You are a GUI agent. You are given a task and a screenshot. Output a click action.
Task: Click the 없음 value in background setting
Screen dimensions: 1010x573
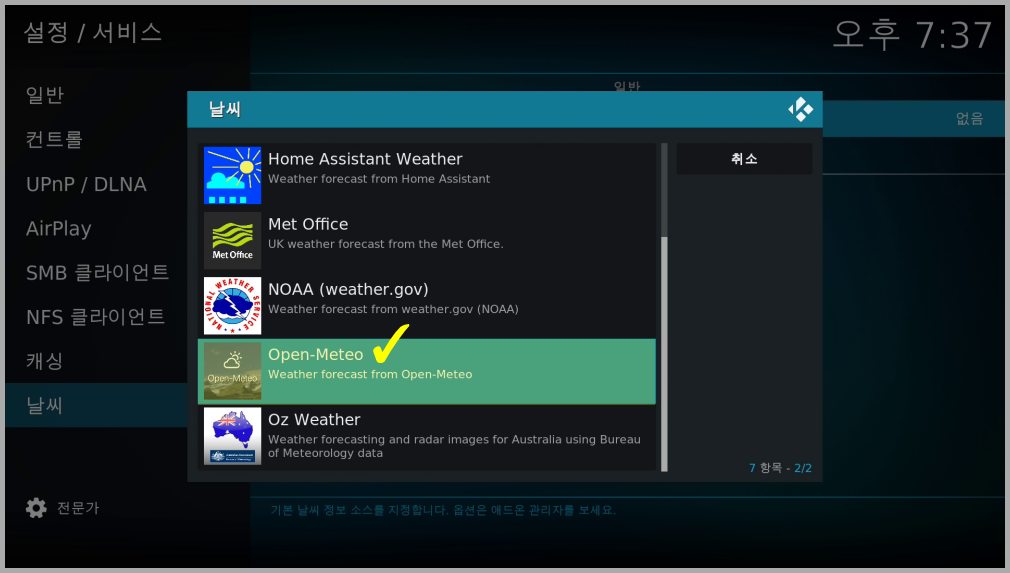(x=969, y=118)
